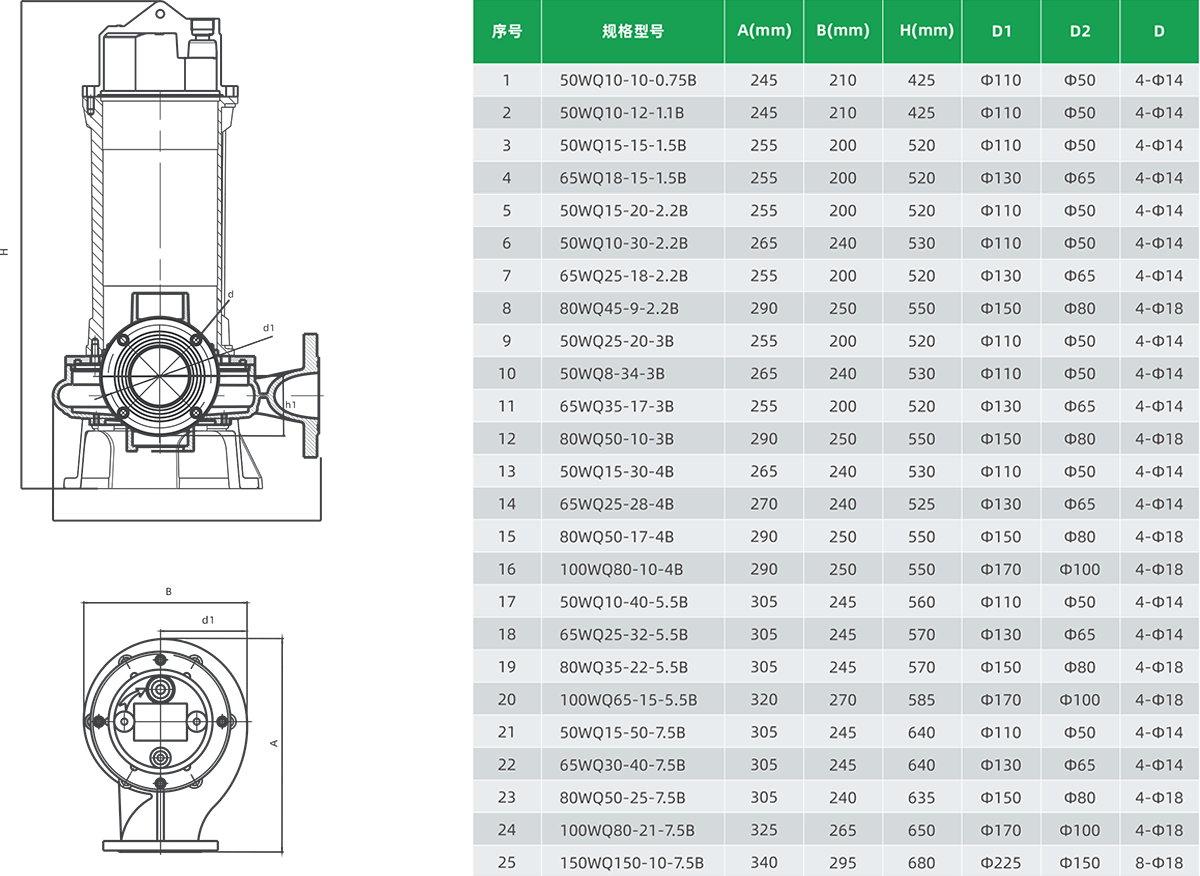Select H value 680 for 150WQ150-10-7.5B
This screenshot has height=876, width=1200.
tap(922, 863)
